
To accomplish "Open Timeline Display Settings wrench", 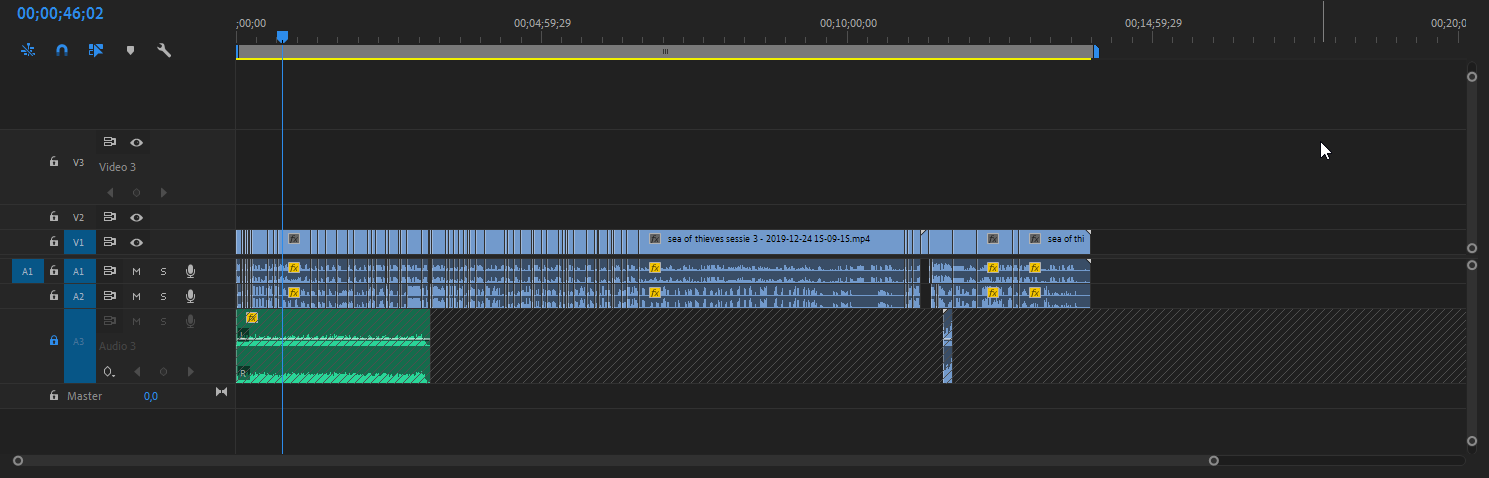I will point(164,49).
